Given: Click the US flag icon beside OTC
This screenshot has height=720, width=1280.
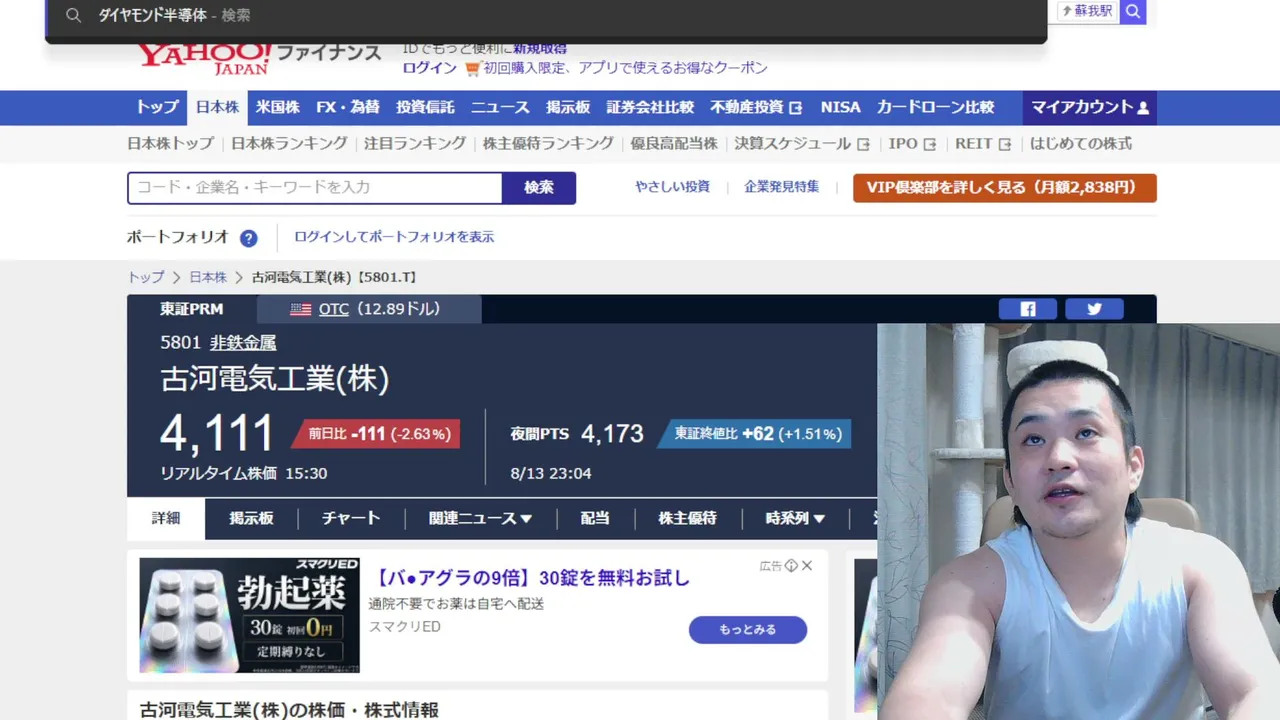Looking at the screenshot, I should click(300, 309).
